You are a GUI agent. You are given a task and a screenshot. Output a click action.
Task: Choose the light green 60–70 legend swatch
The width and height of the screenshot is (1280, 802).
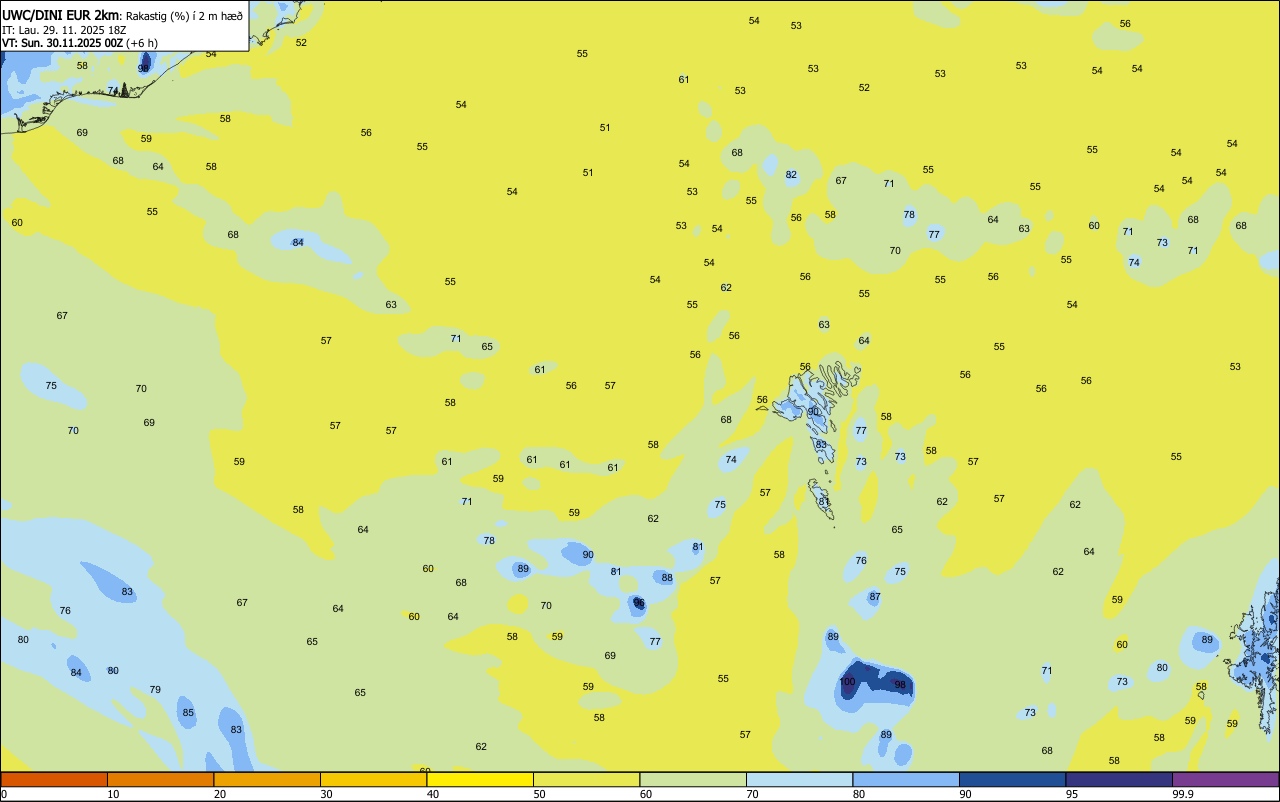pyautogui.click(x=693, y=779)
